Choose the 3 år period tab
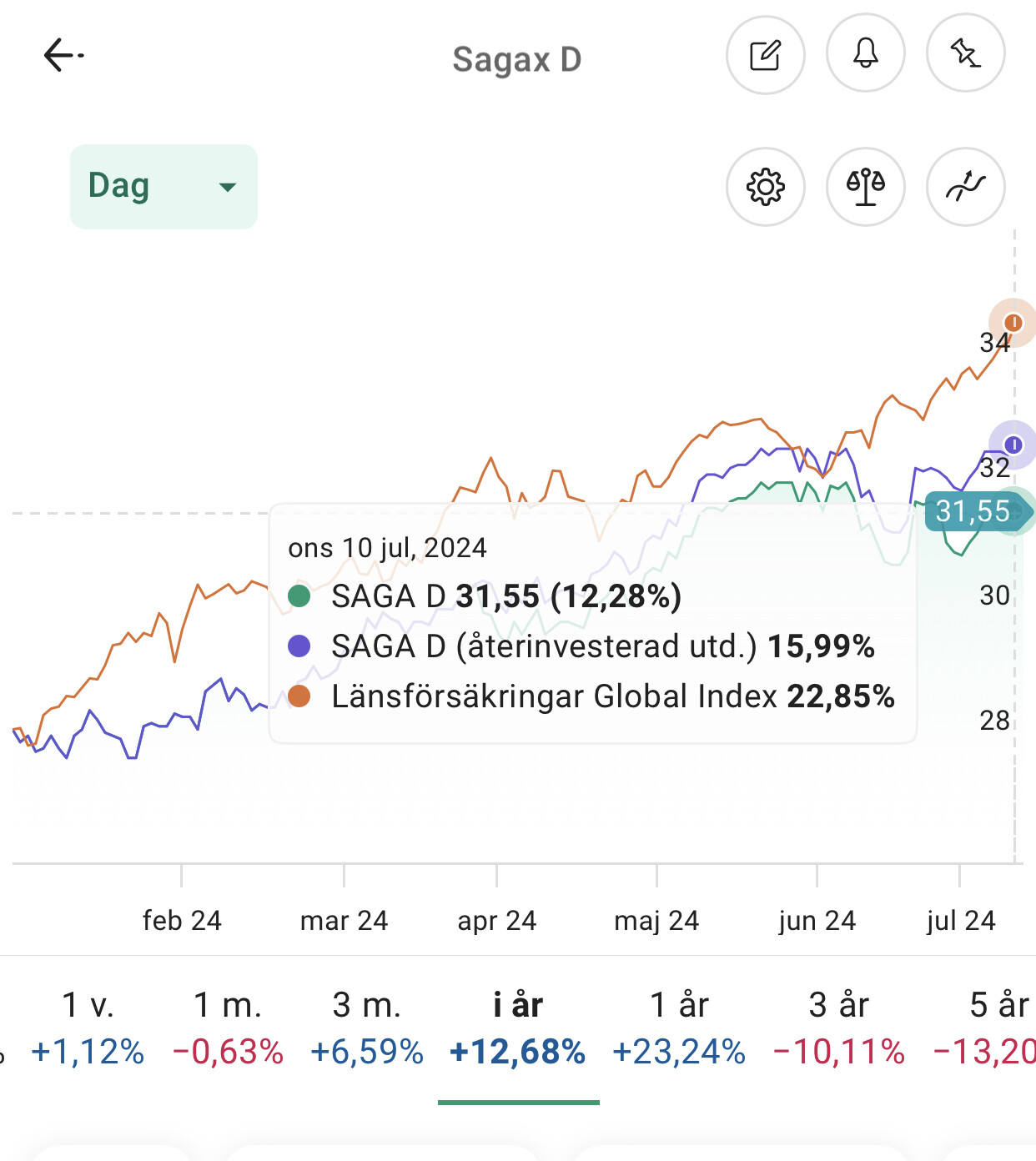The width and height of the screenshot is (1036, 1161). click(x=839, y=1028)
